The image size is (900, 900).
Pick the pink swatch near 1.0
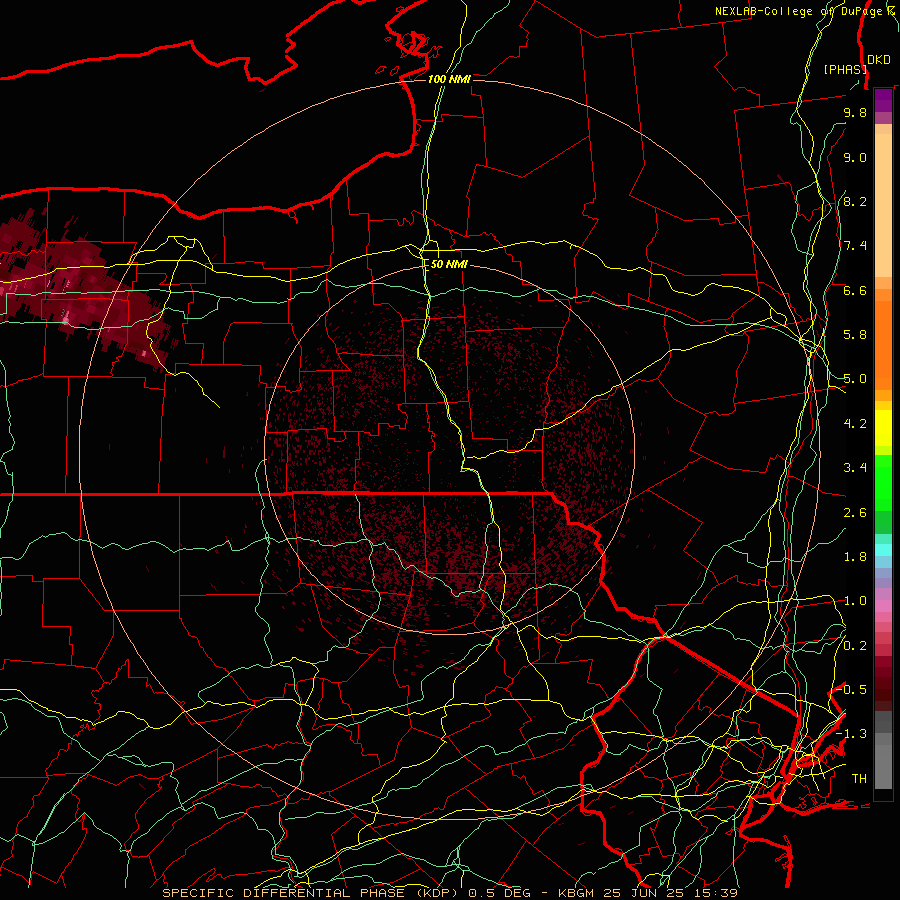click(883, 606)
